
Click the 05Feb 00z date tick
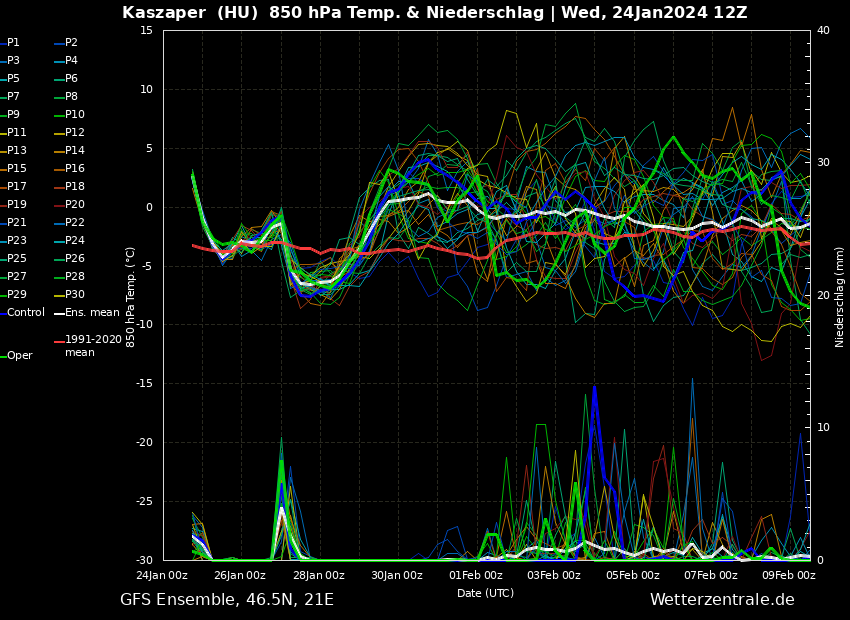click(633, 575)
